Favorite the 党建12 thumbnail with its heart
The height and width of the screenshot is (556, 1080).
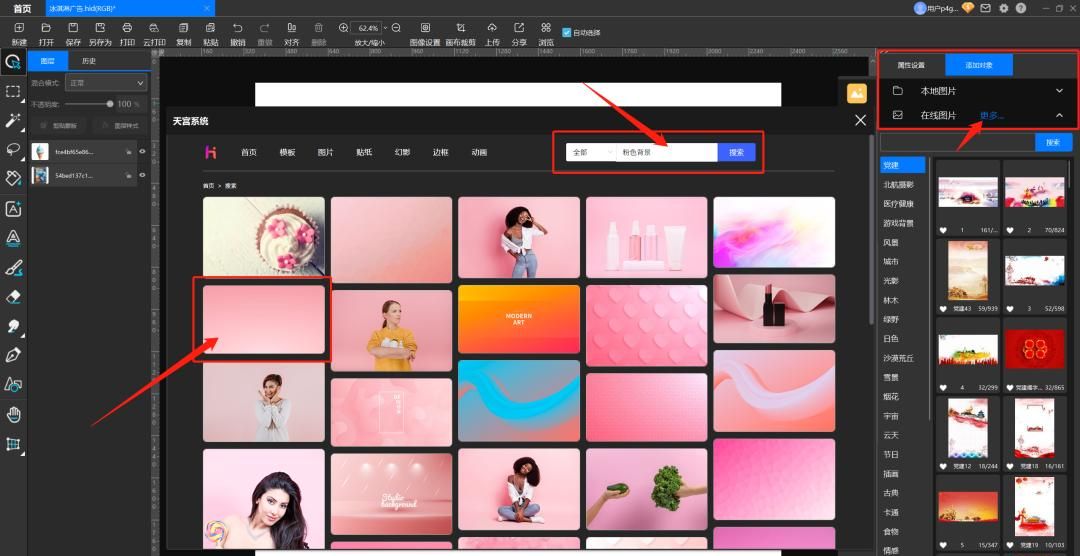(943, 466)
